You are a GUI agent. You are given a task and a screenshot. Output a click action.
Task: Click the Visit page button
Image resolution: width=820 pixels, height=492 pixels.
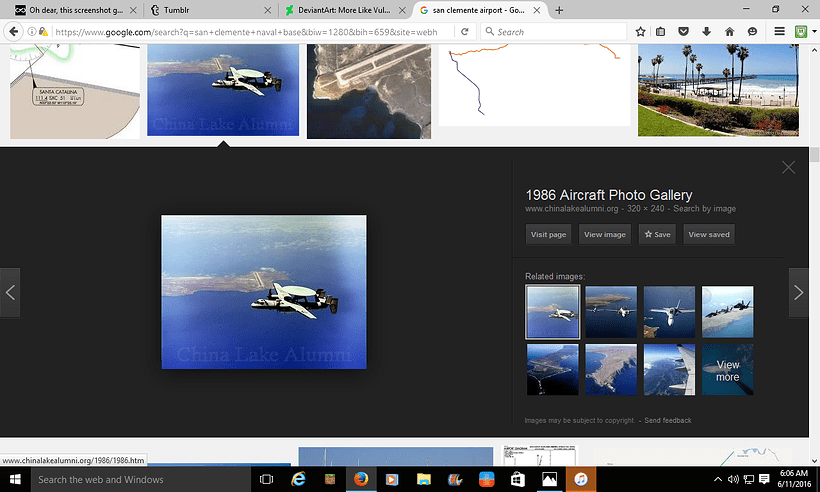click(548, 234)
